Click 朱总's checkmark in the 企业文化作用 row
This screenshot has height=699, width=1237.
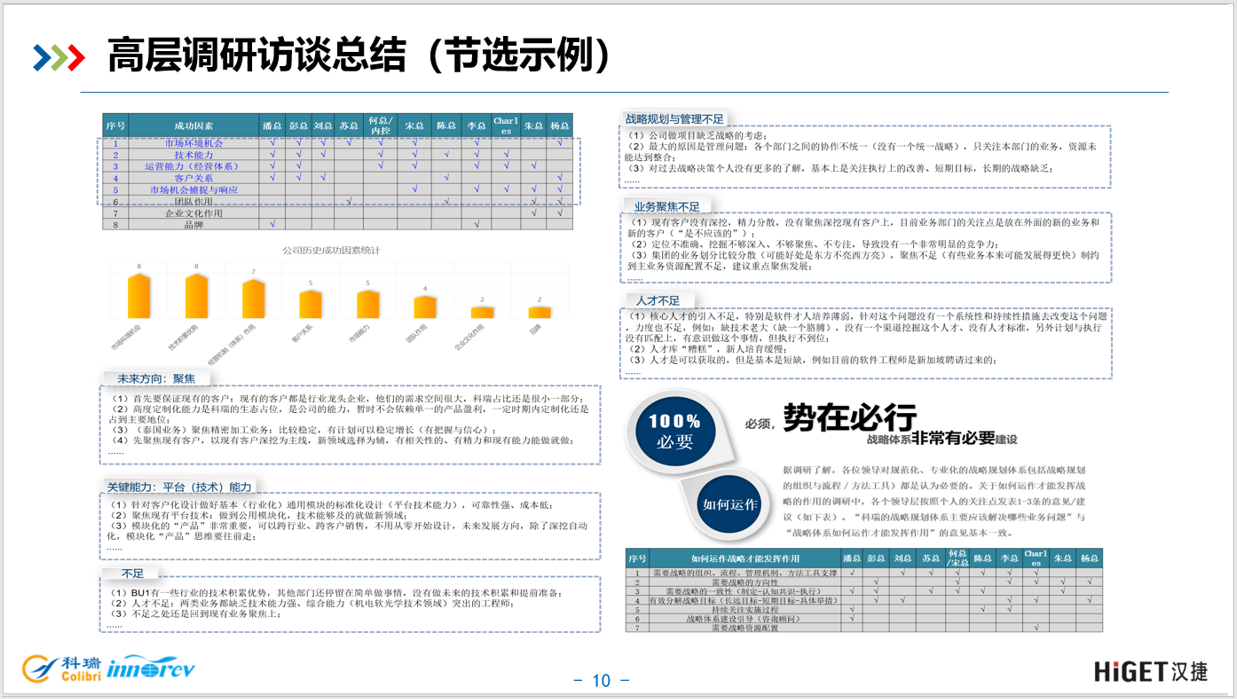(534, 213)
